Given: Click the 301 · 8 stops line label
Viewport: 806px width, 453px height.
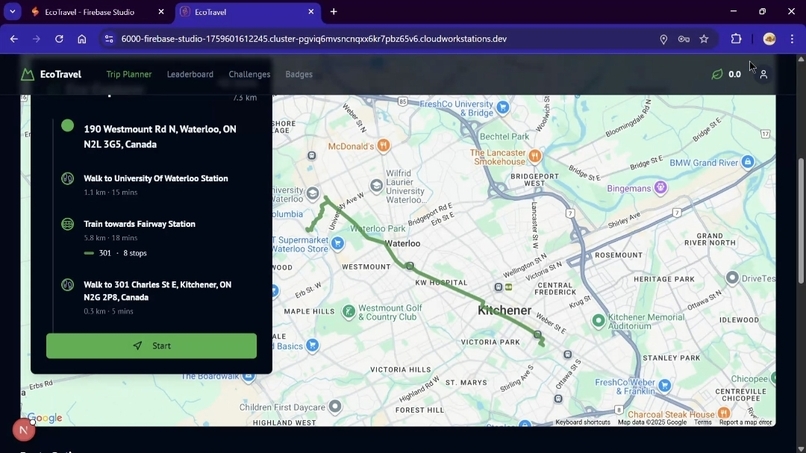Looking at the screenshot, I should (116, 253).
